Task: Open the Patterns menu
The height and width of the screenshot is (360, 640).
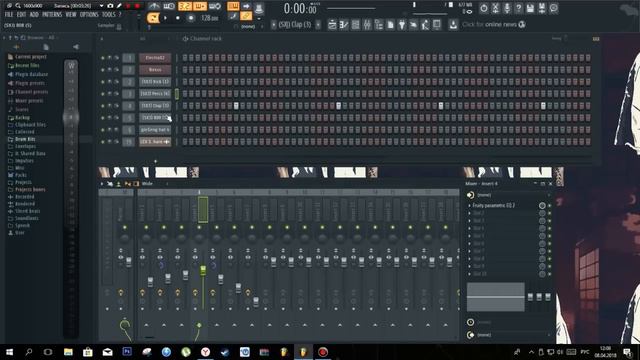Action: pyautogui.click(x=52, y=14)
